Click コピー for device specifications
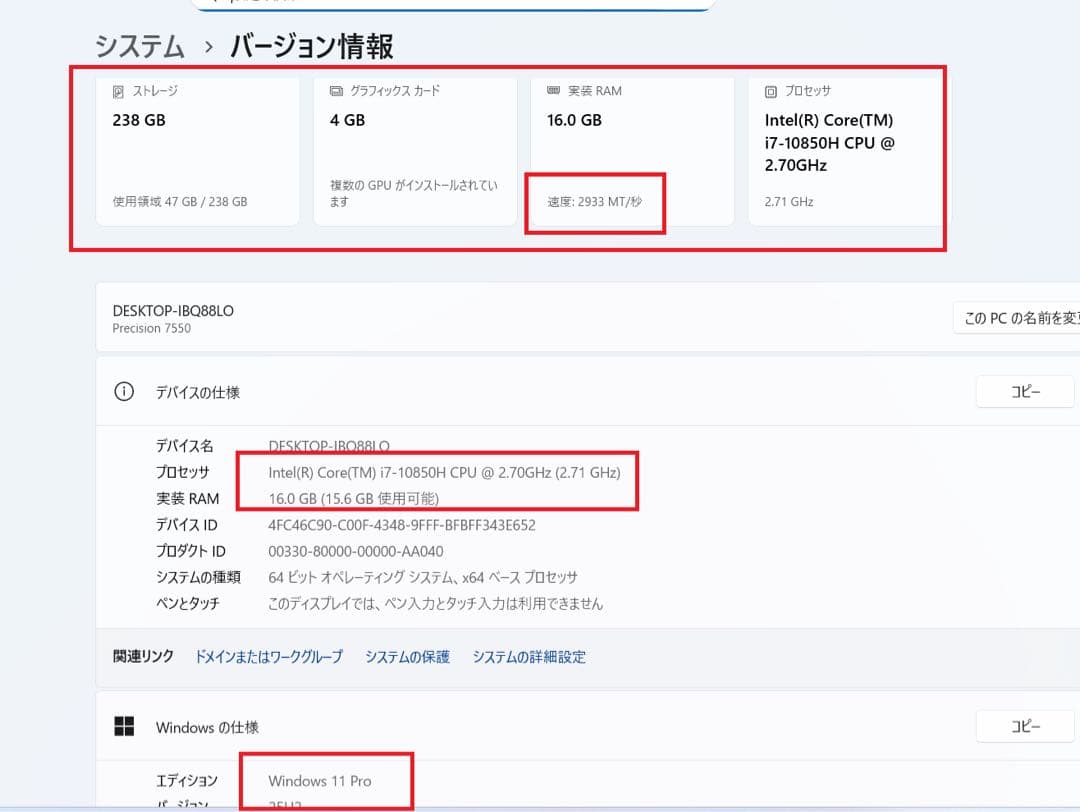The width and height of the screenshot is (1080, 812). (1024, 391)
